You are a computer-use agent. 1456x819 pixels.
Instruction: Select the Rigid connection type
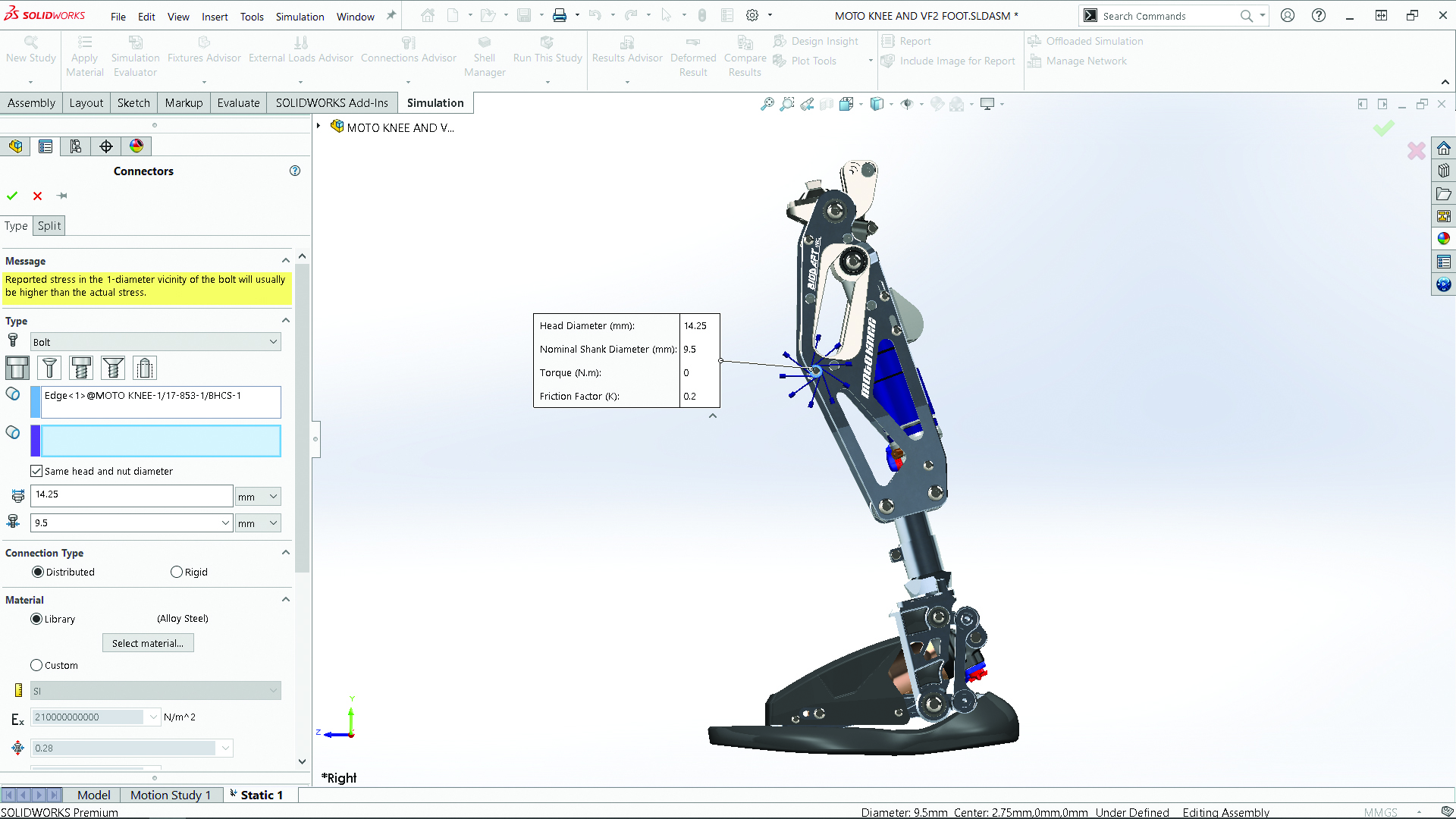[177, 572]
